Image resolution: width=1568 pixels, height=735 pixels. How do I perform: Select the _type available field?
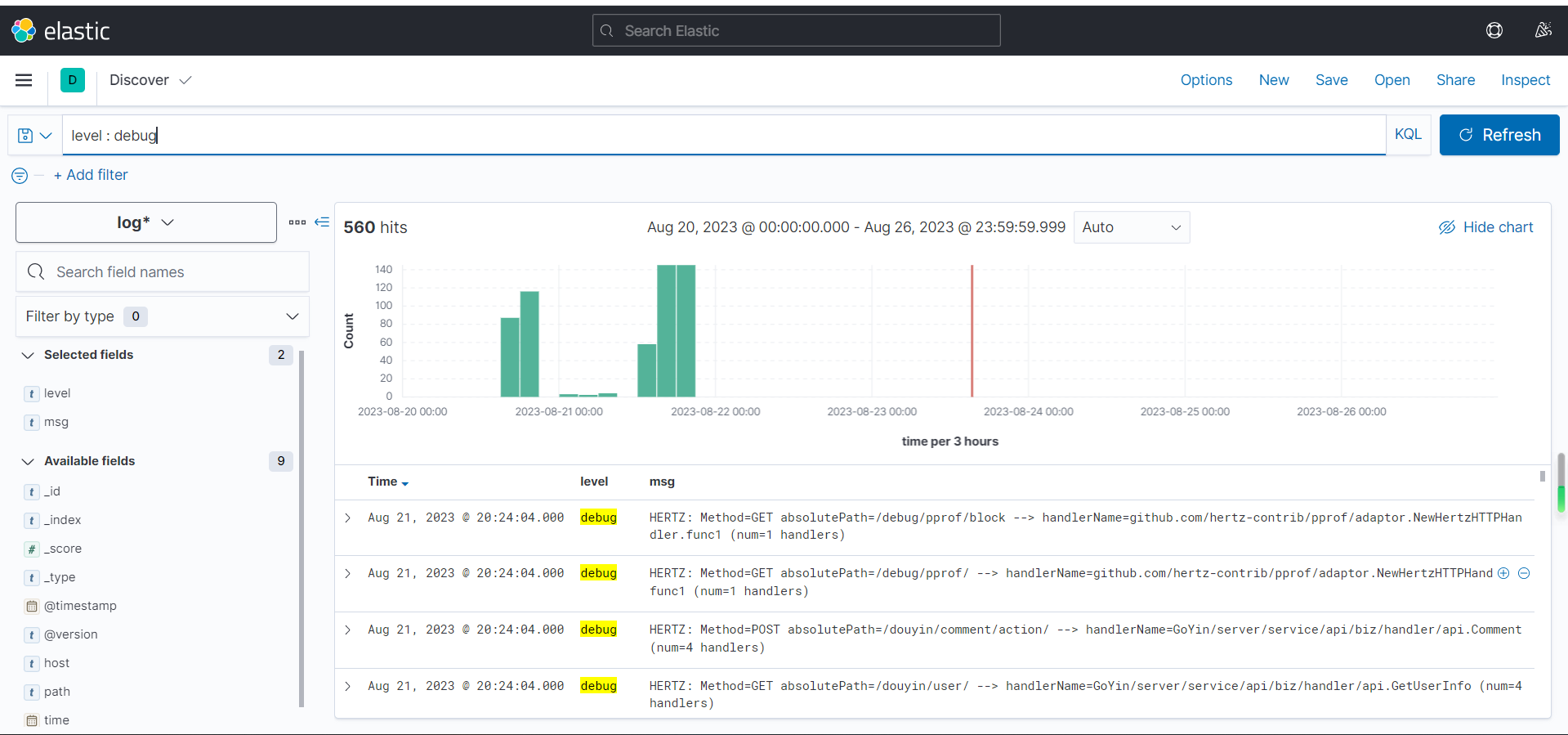click(60, 577)
